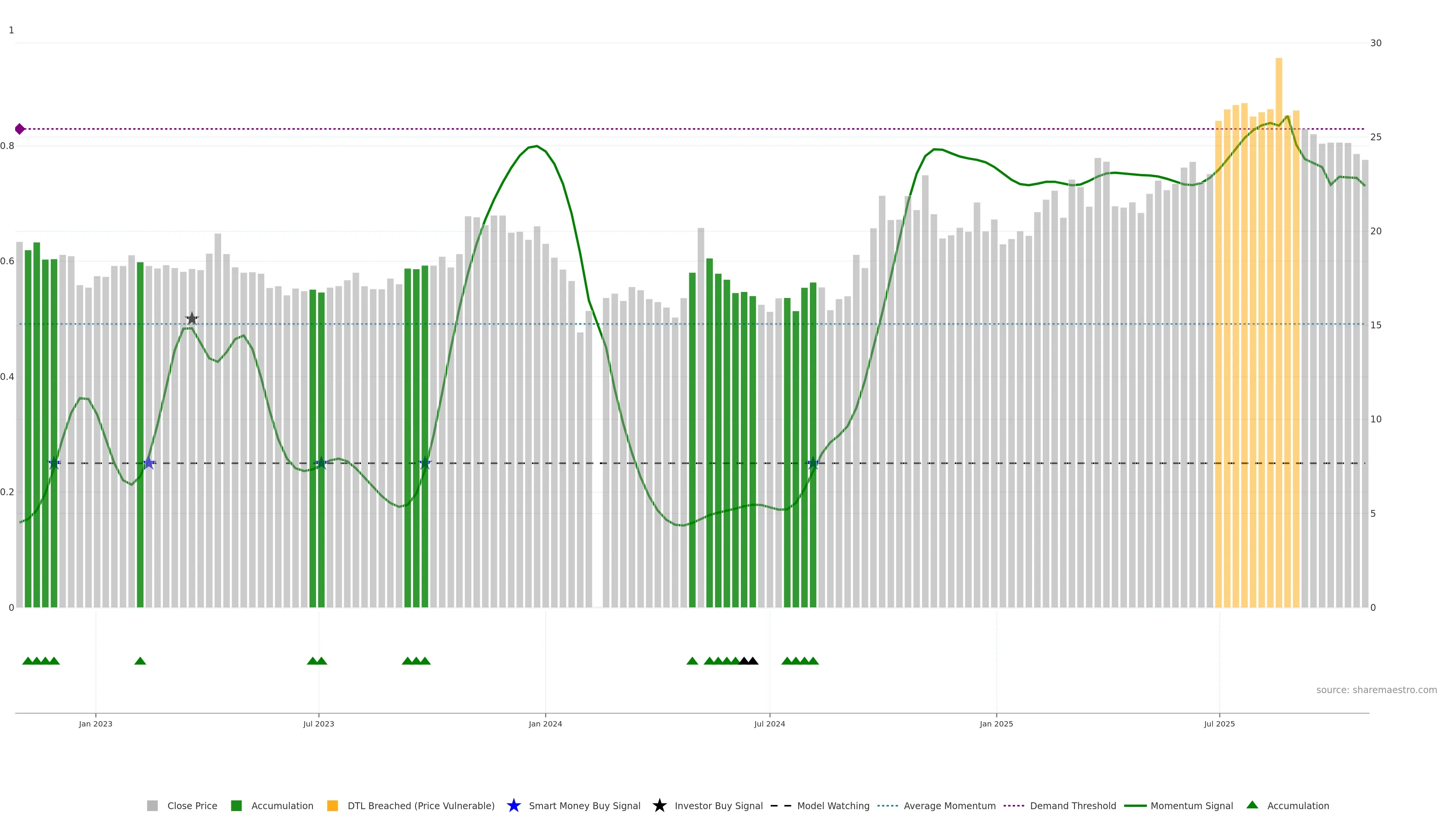Click the black star icon in legend
Viewport: 1456px width, 819px height.
point(659,805)
